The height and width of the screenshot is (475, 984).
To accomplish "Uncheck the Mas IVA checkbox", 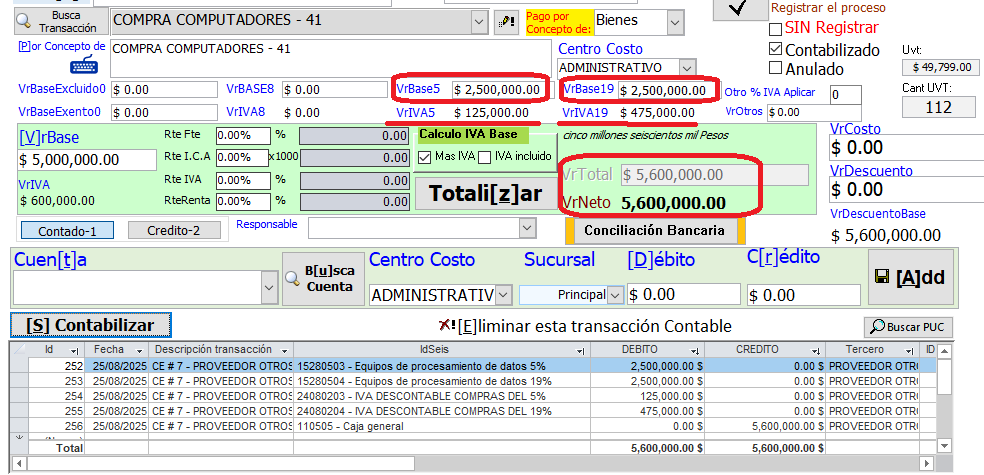I will 425,157.
